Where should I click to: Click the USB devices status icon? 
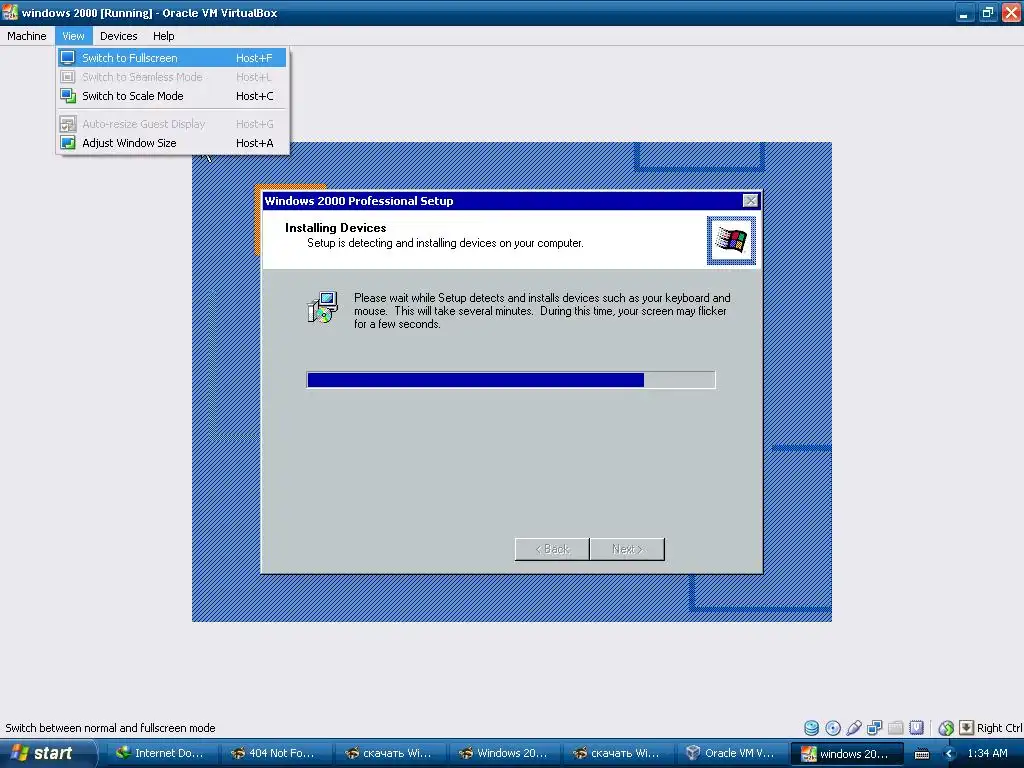tap(854, 728)
